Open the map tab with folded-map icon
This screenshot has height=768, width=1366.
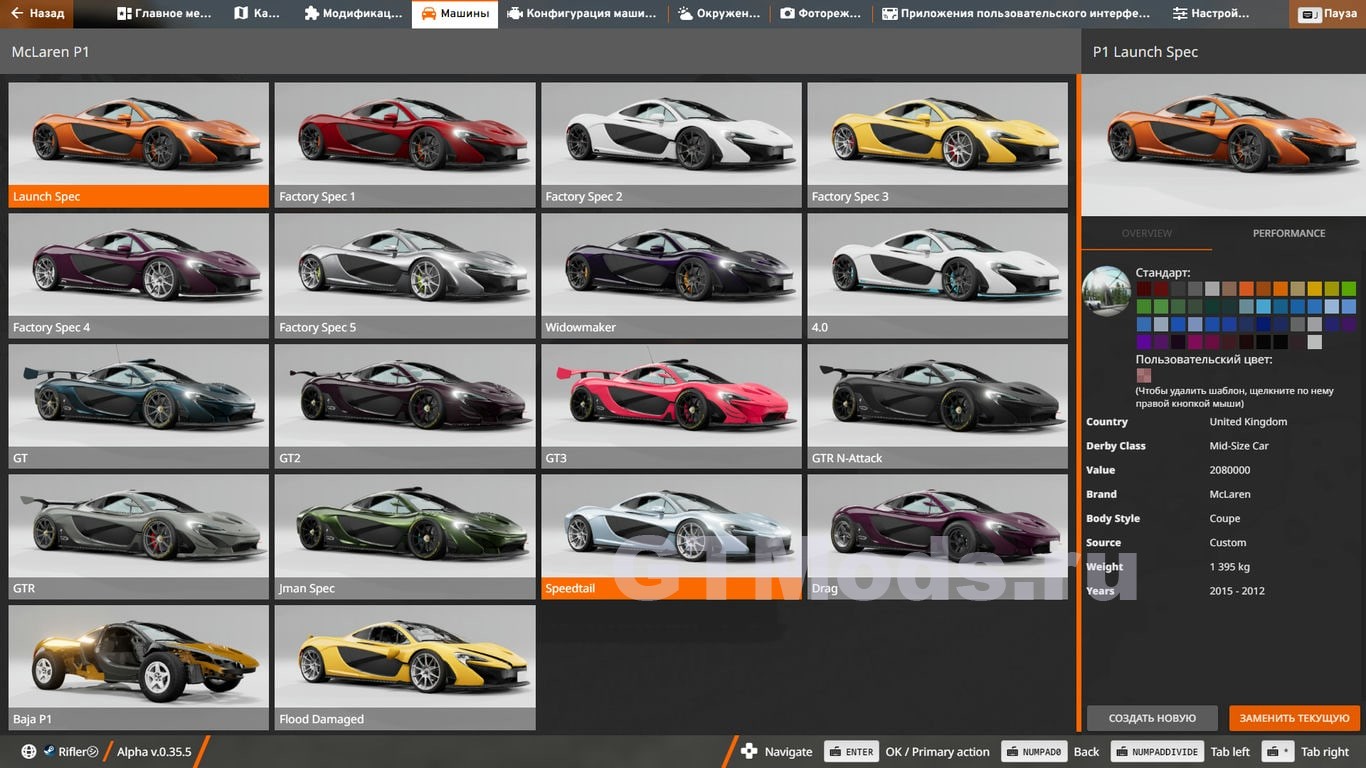pyautogui.click(x=257, y=14)
